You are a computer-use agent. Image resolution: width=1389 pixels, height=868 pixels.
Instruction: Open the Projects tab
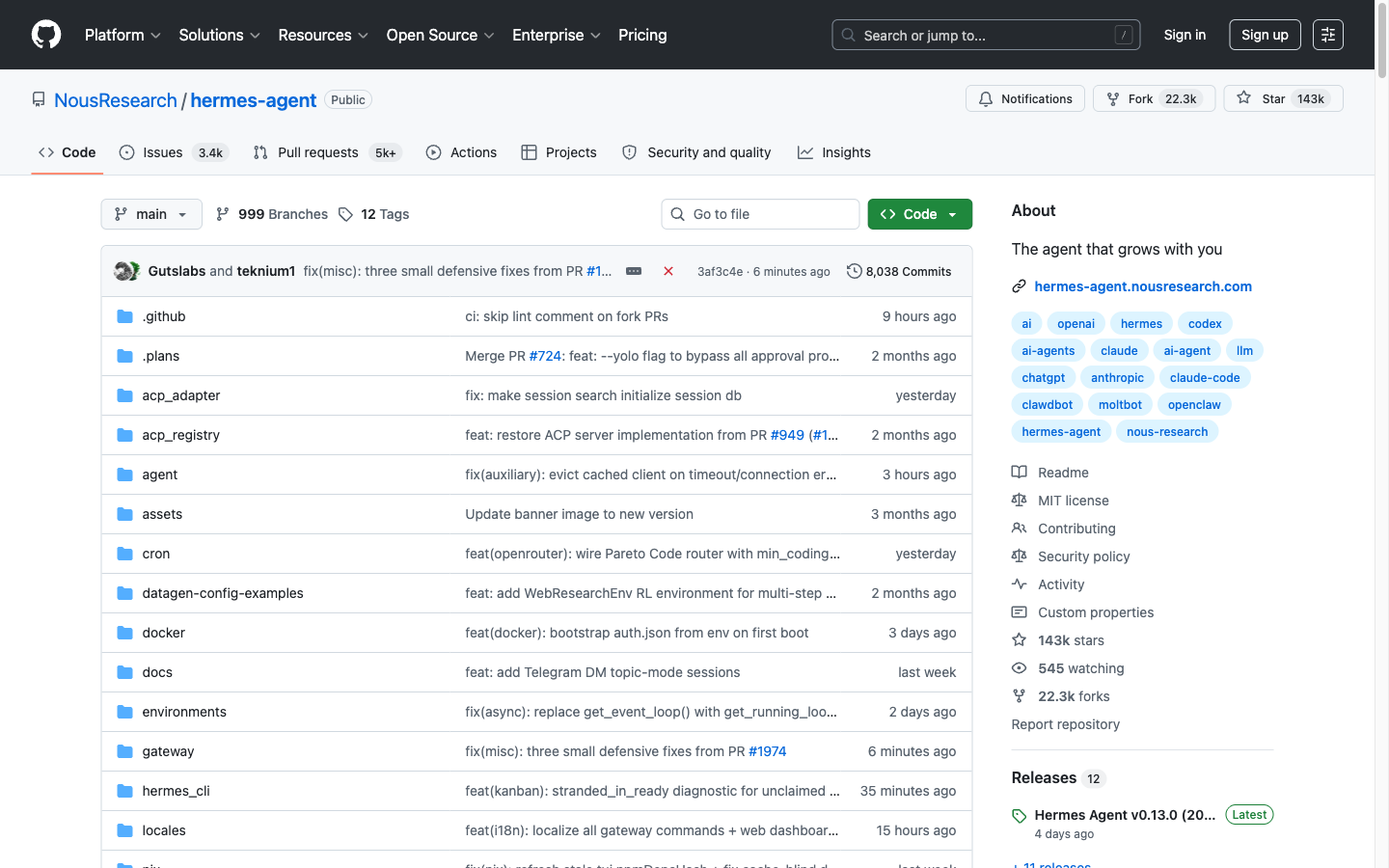558,152
